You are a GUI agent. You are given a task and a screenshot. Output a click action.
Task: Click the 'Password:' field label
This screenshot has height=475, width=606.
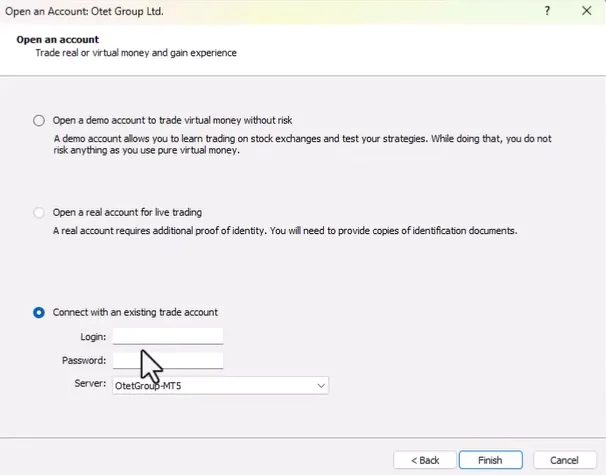[84, 361]
